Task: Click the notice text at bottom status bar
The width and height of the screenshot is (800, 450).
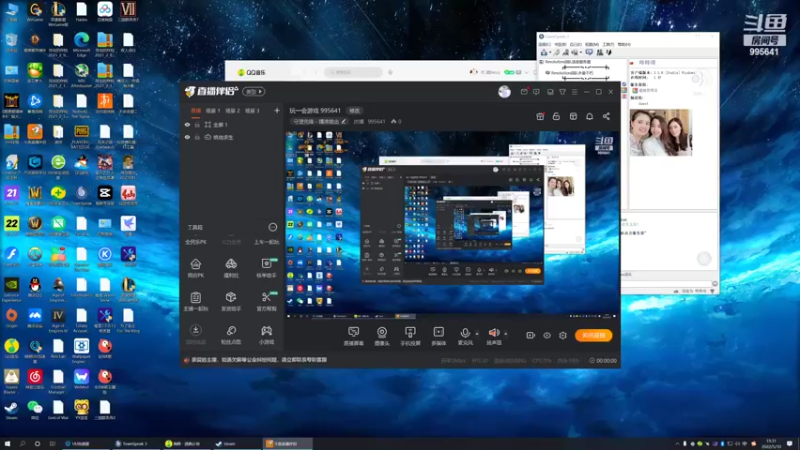Action: 259,360
